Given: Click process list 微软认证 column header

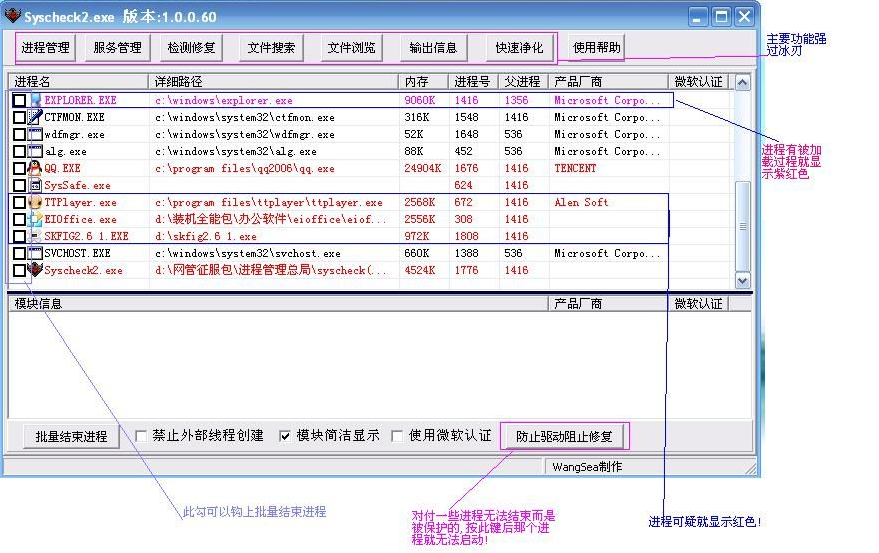Looking at the screenshot, I should point(698,82).
